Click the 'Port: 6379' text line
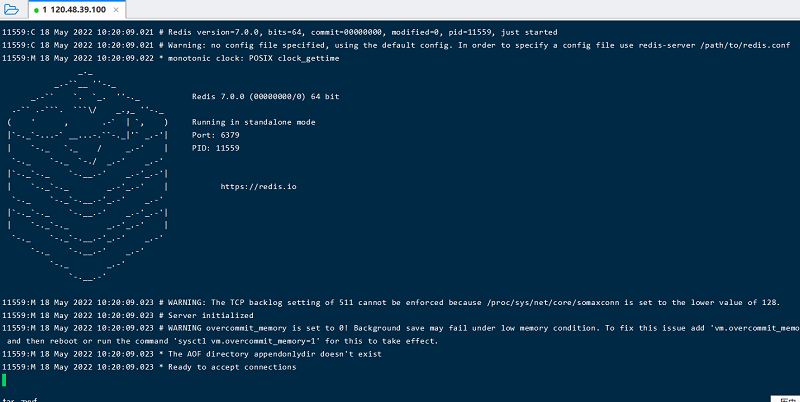Viewport: 800px width, 402px height. pyautogui.click(x=215, y=135)
